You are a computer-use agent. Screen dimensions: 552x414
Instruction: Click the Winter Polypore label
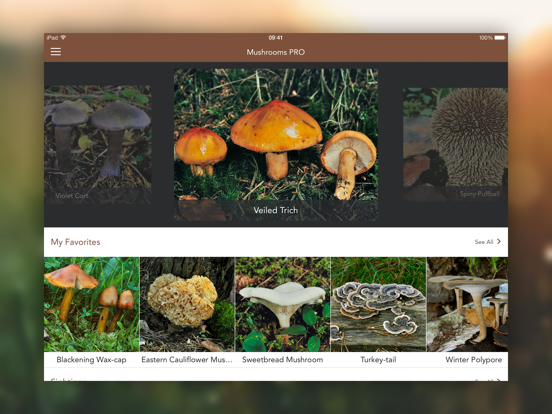(473, 360)
